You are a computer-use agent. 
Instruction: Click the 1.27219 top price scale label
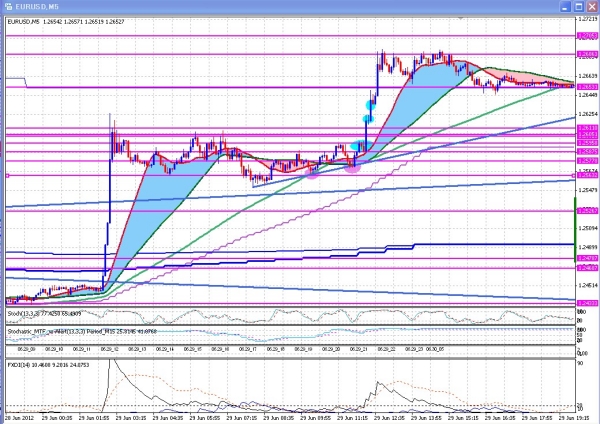click(588, 19)
